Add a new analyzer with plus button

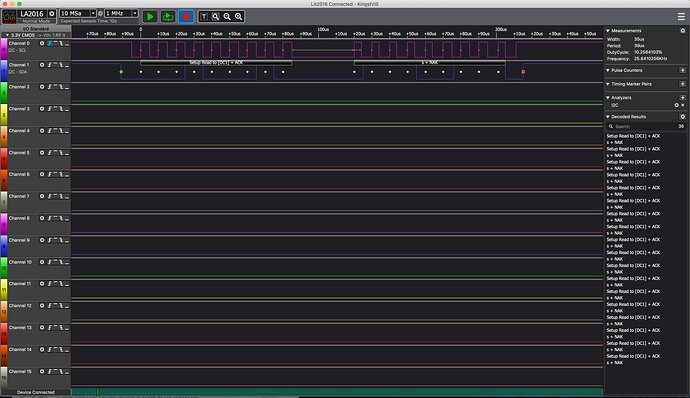tap(683, 97)
